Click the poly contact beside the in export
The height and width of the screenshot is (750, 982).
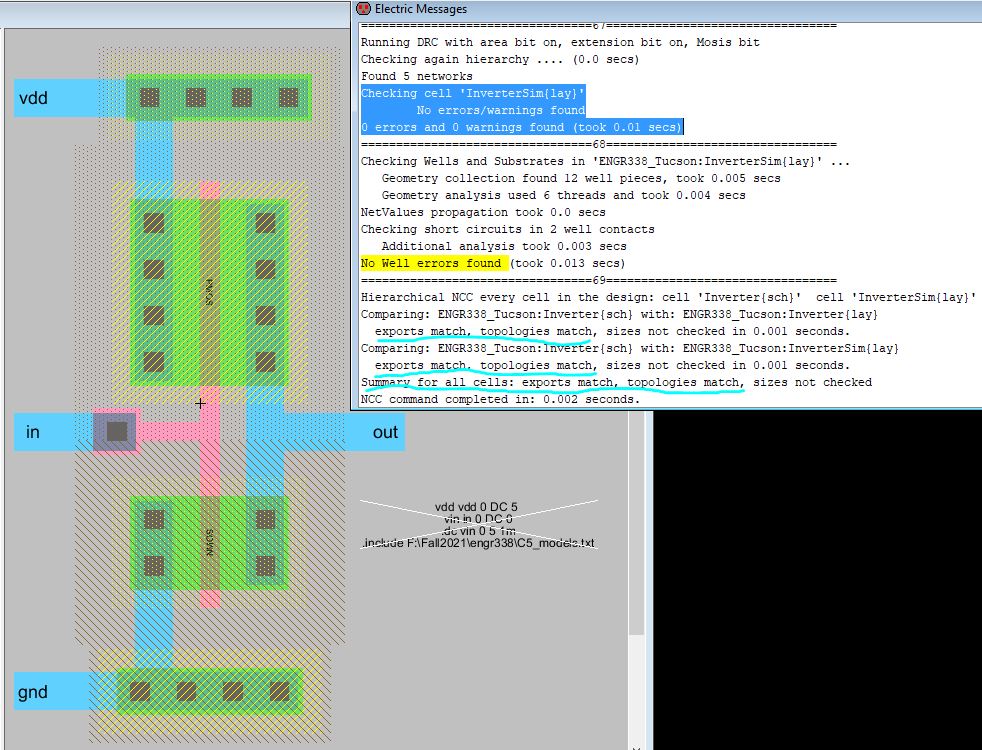pyautogui.click(x=116, y=432)
